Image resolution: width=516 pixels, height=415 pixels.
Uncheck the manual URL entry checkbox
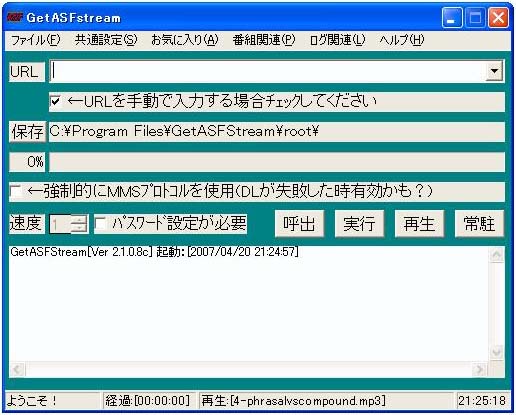[x=55, y=101]
